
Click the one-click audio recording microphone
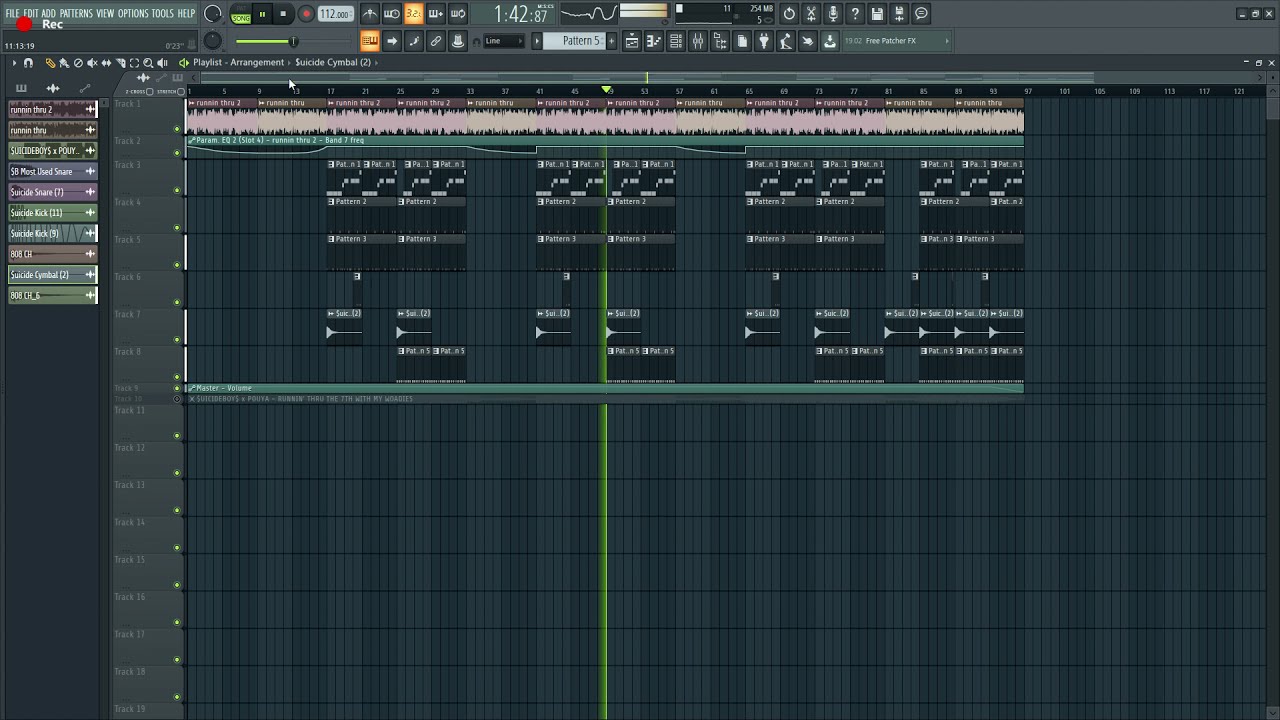(x=833, y=14)
